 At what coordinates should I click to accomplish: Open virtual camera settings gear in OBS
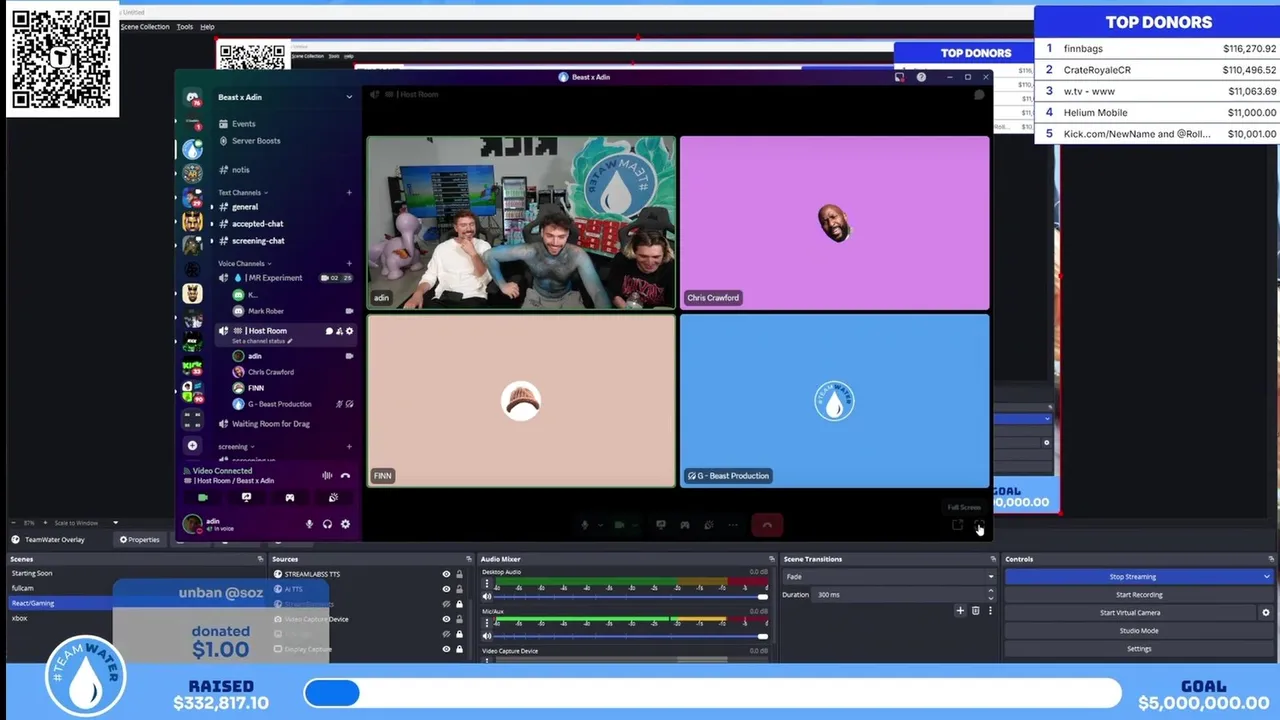(x=1266, y=613)
